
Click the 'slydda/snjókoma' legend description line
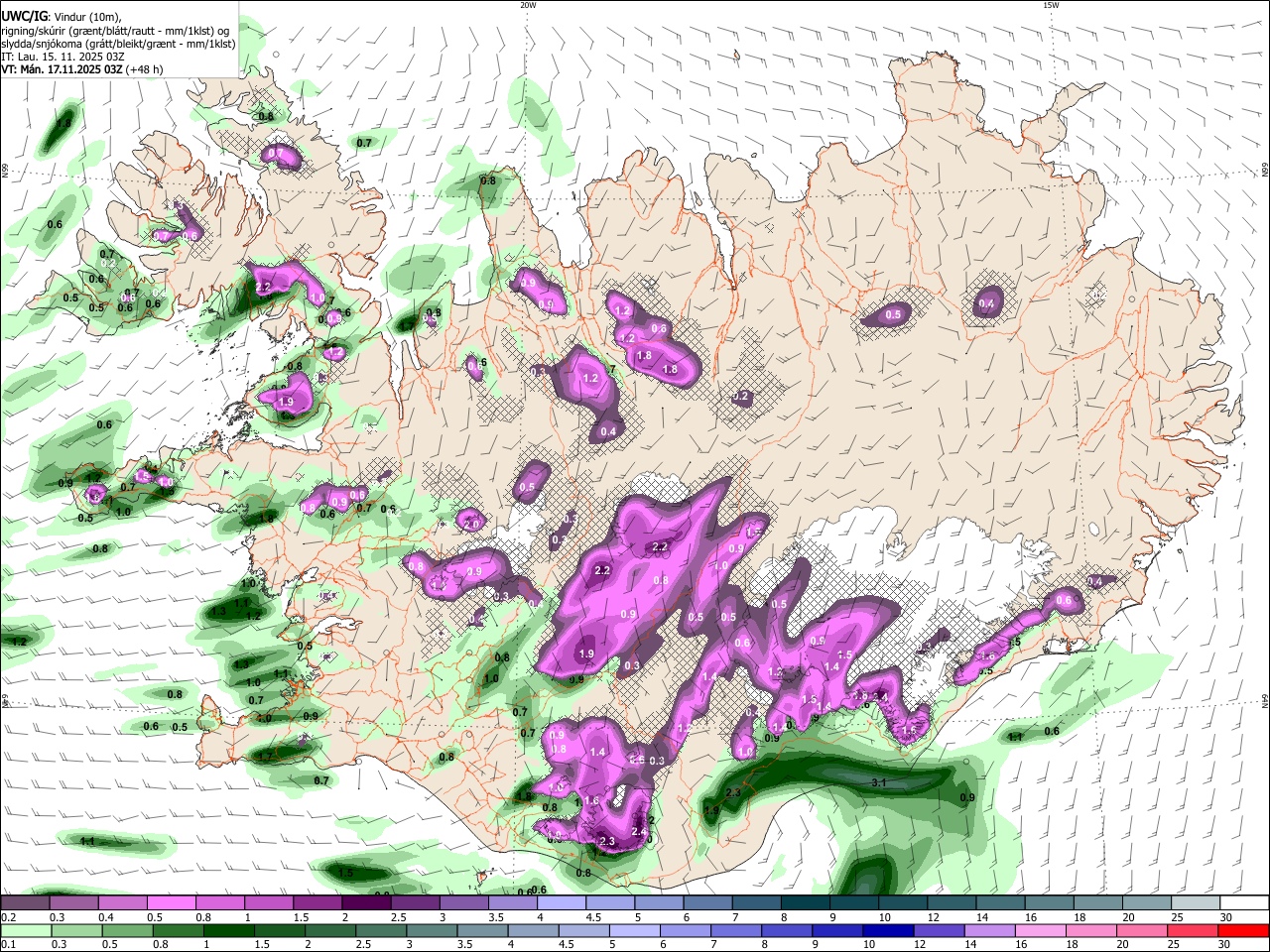118,44
